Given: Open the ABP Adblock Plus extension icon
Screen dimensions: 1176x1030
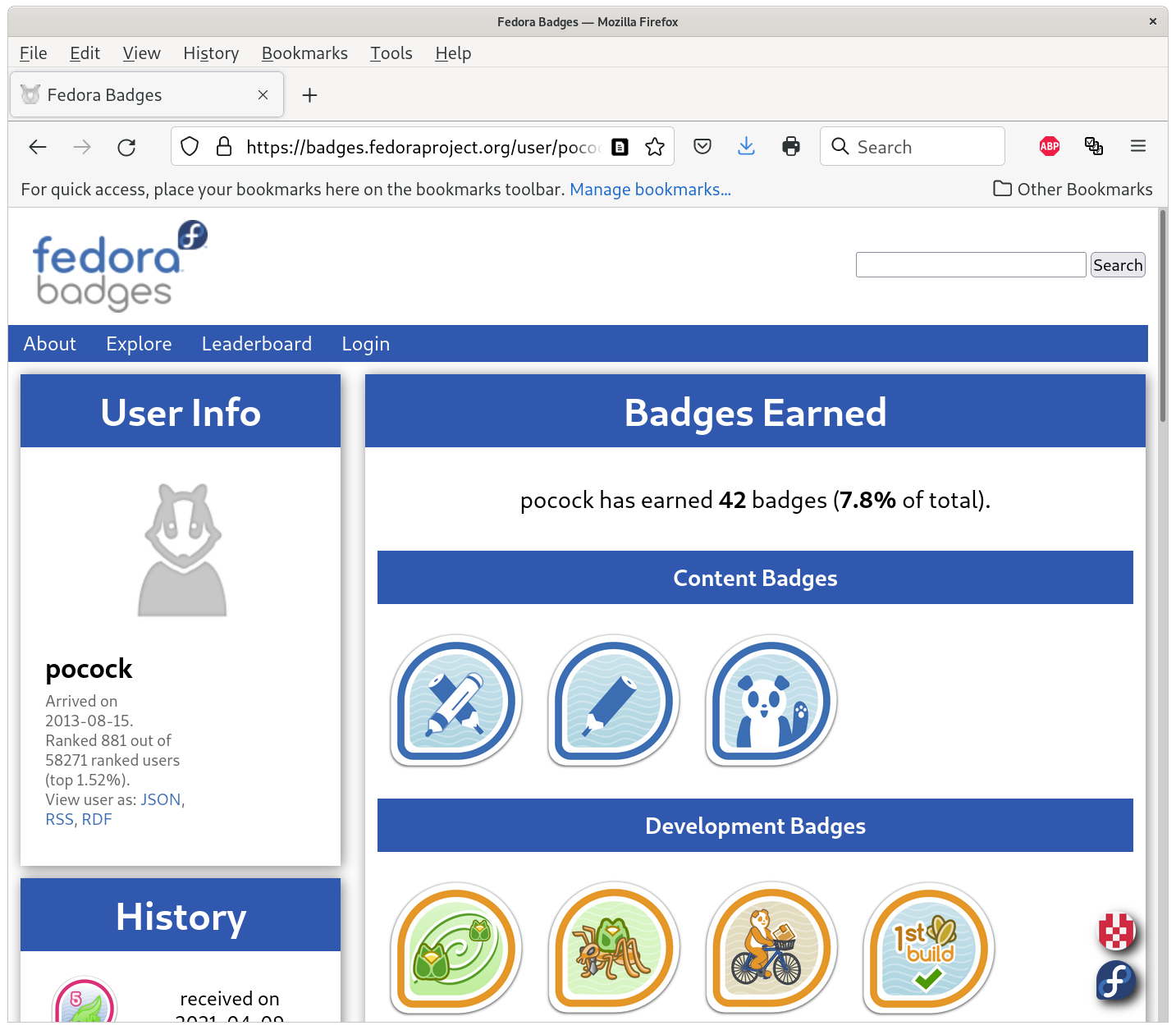Looking at the screenshot, I should pos(1050,146).
